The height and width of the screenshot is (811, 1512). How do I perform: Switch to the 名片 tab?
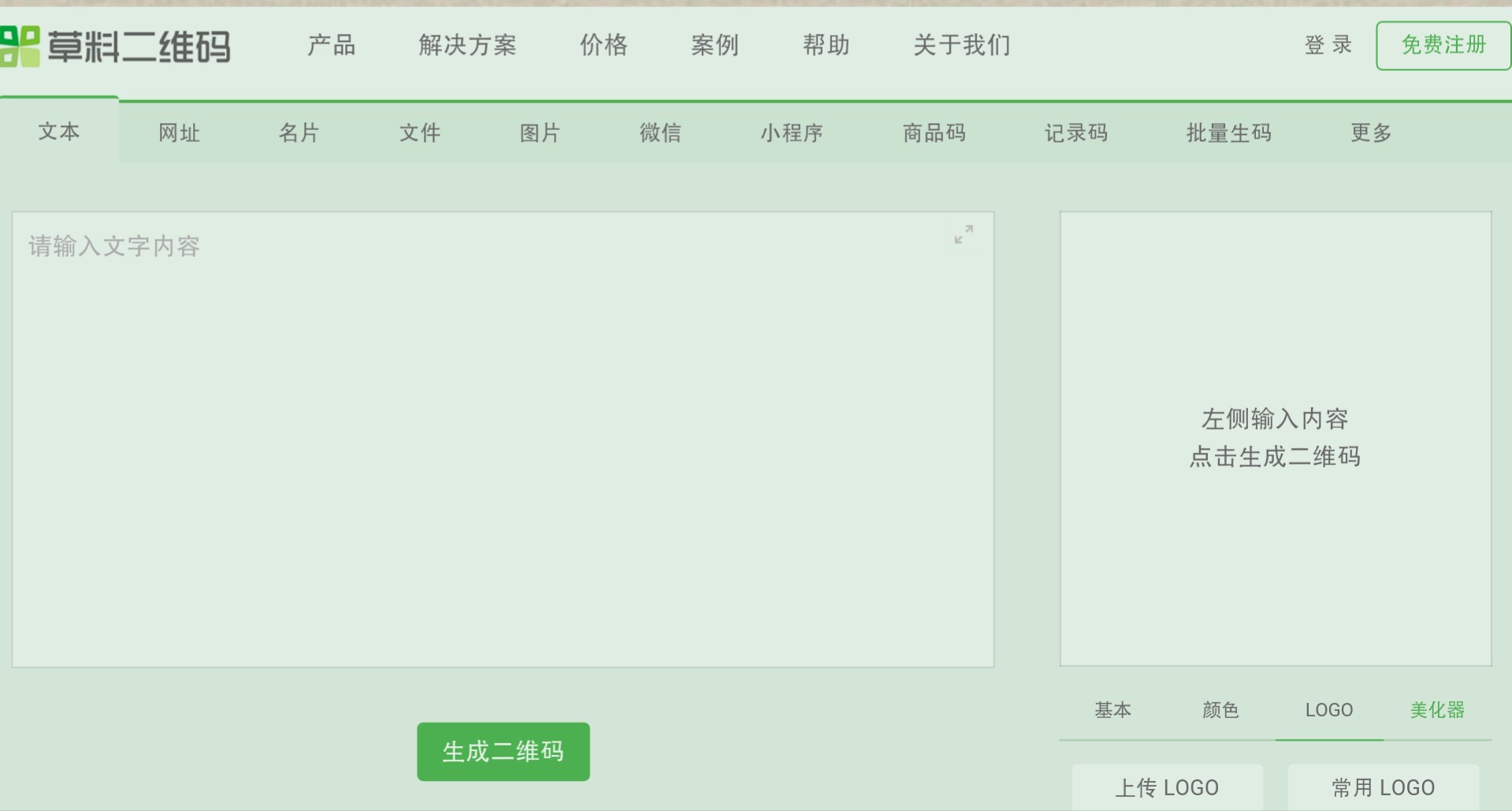[x=299, y=132]
